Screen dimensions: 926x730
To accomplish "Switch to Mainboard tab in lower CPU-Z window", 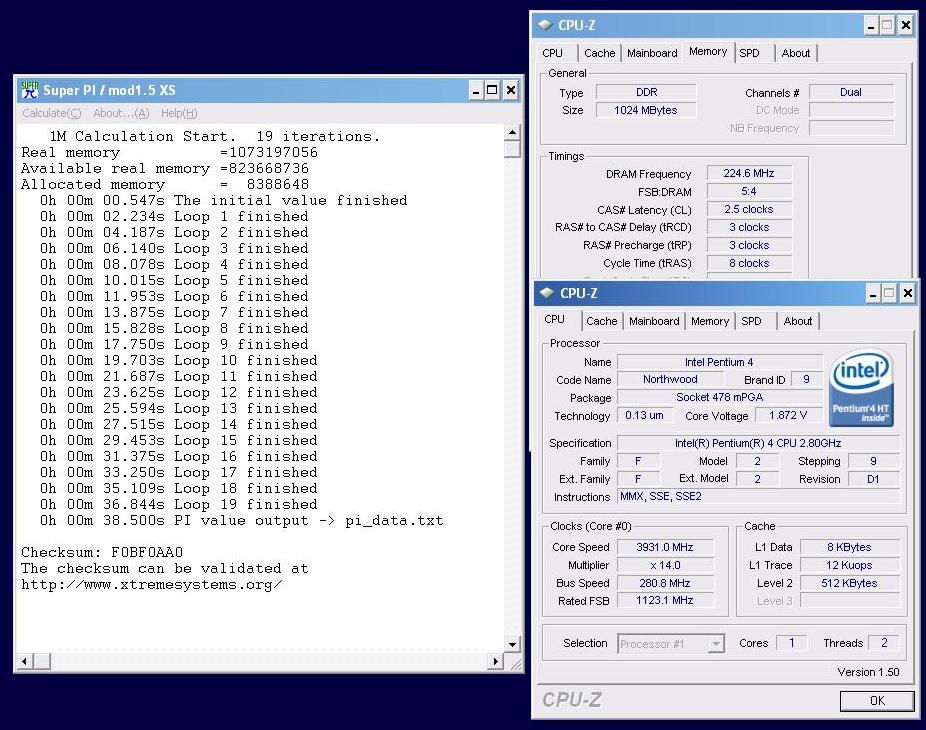I will [654, 321].
